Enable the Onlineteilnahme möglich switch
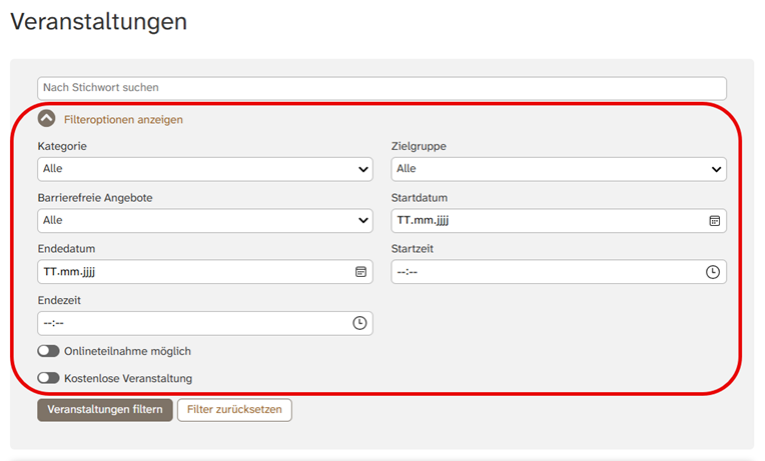Image resolution: width=765 pixels, height=461 pixels. (x=48, y=351)
